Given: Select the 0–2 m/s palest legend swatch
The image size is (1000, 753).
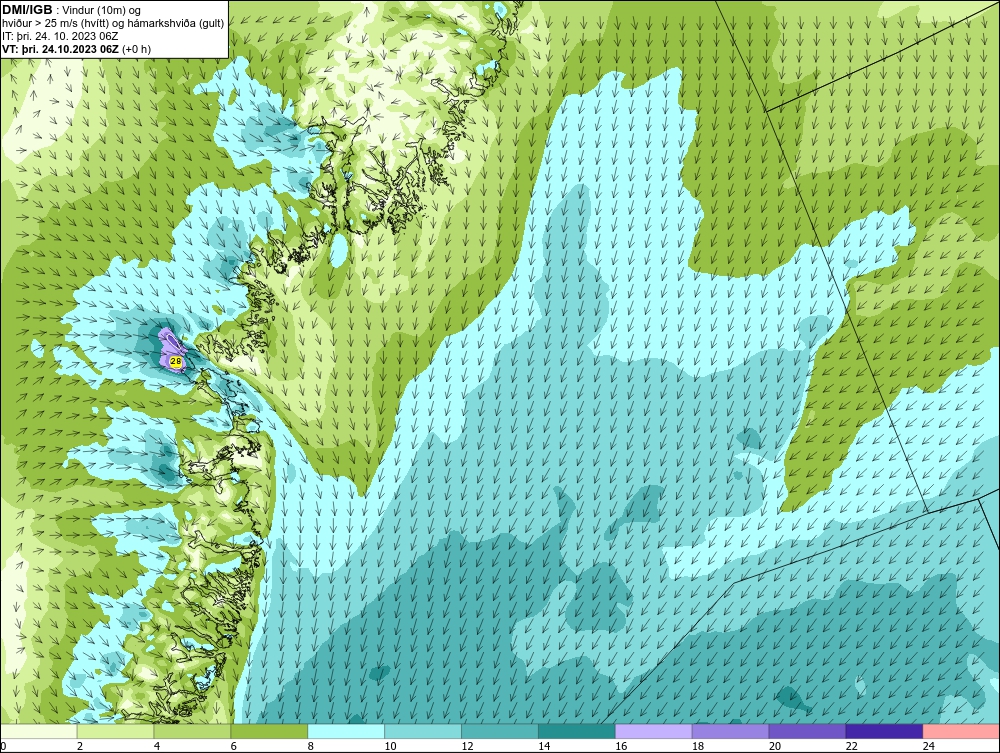Looking at the screenshot, I should pyautogui.click(x=39, y=731).
